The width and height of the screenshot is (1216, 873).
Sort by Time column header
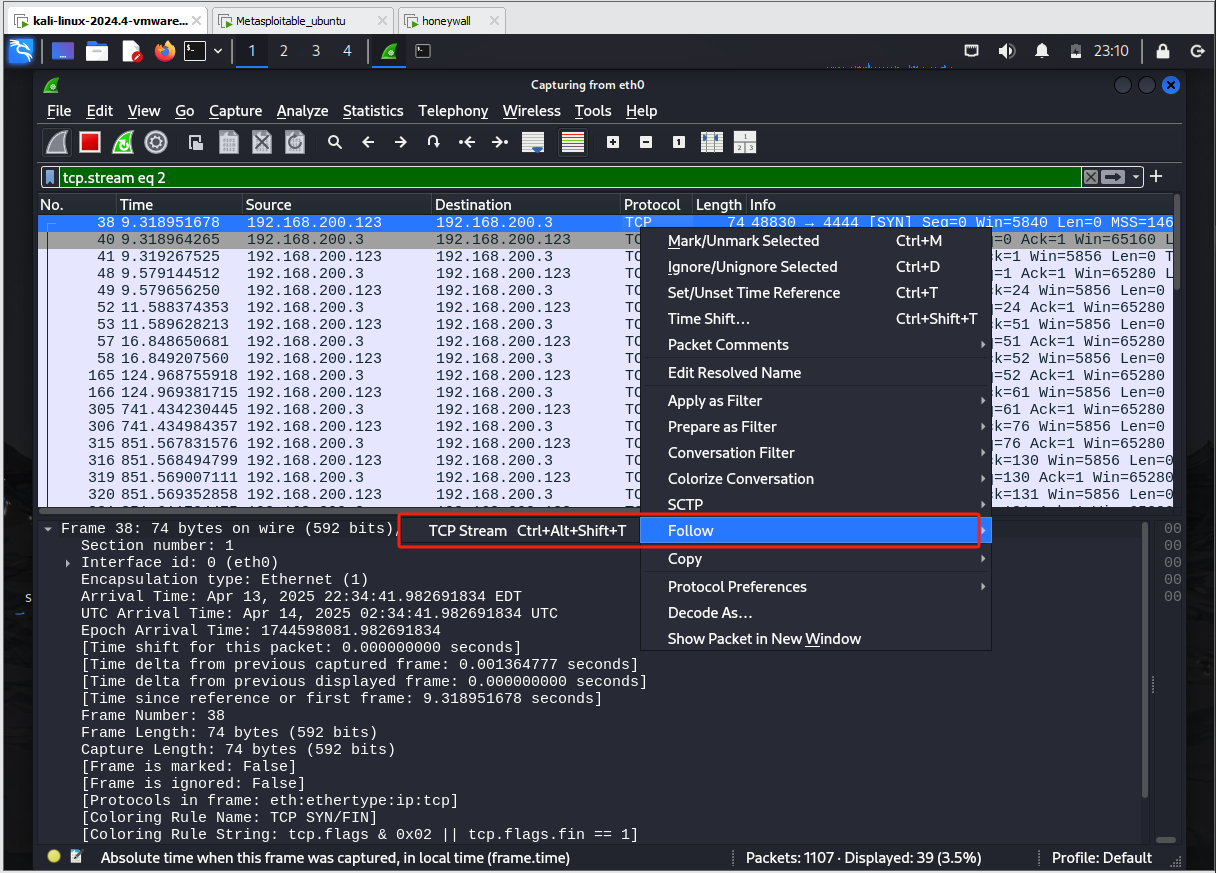(179, 205)
